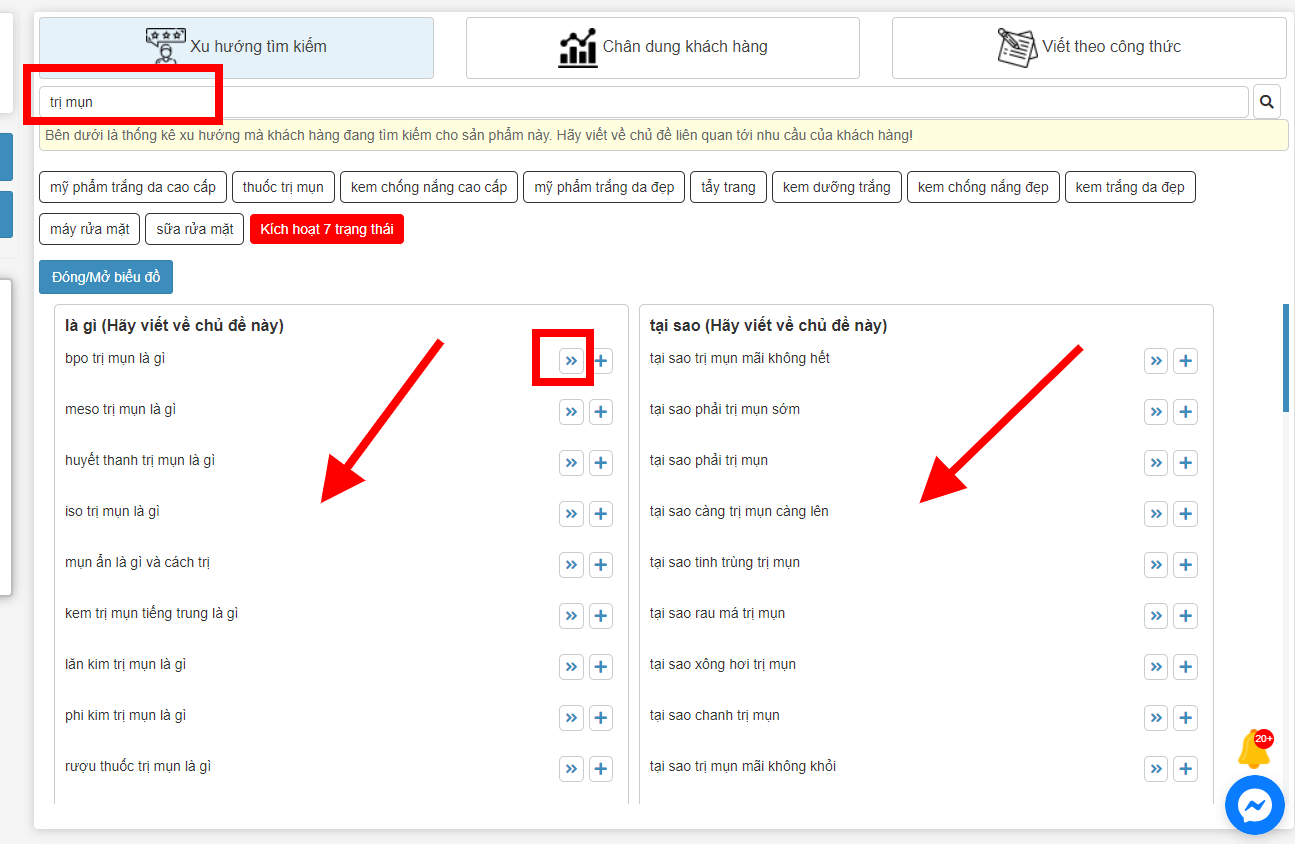
Task: Click the heading 'tại sao (Hãy viết về chủ đề này)'
Action: click(769, 325)
